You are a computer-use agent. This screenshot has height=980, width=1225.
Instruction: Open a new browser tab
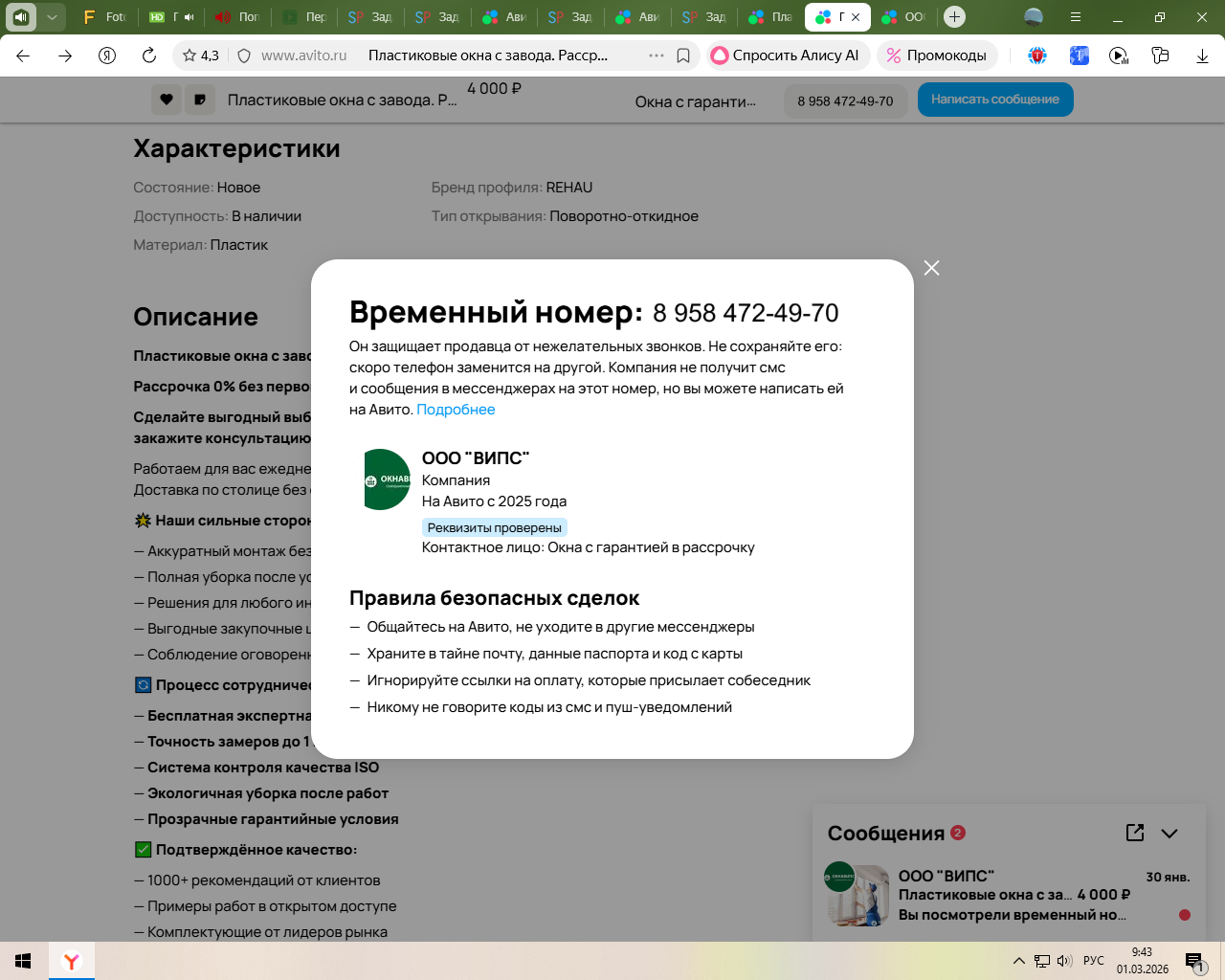[x=954, y=16]
